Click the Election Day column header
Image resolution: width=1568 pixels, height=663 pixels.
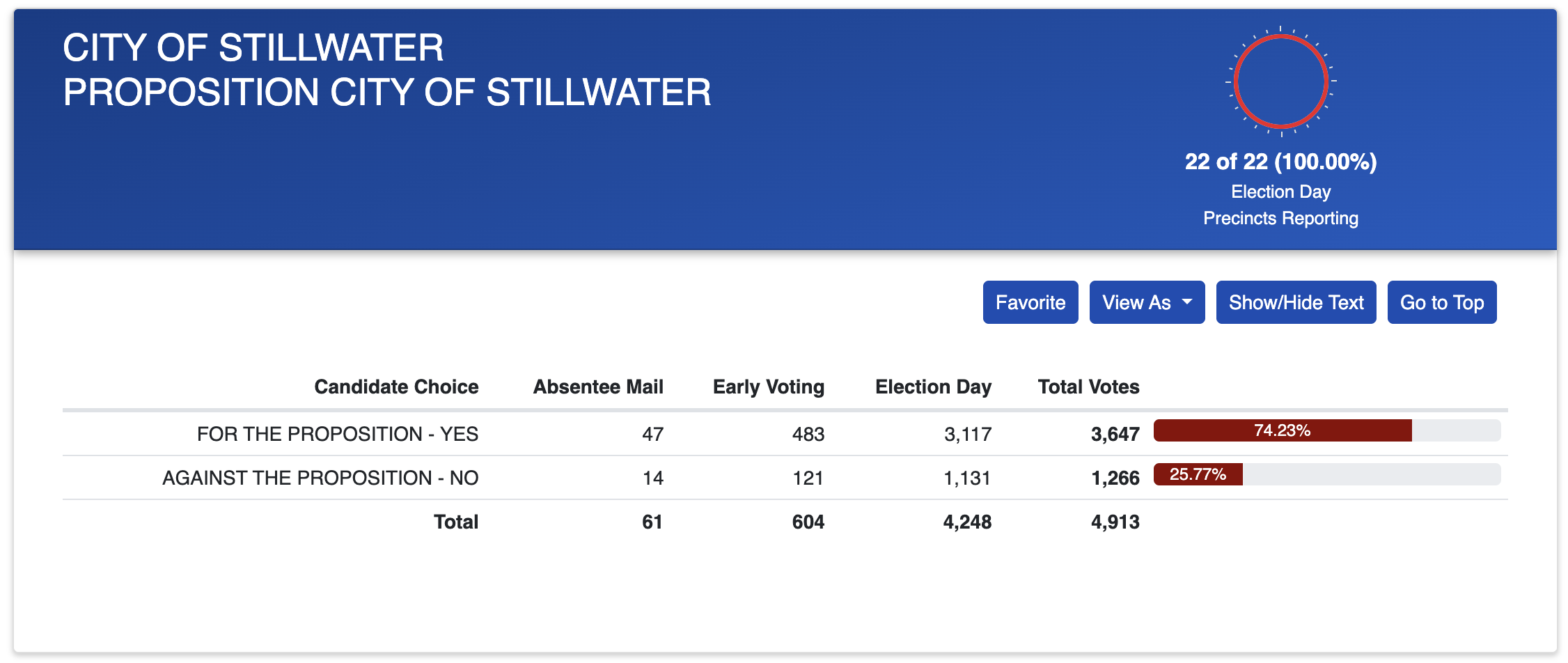(933, 387)
